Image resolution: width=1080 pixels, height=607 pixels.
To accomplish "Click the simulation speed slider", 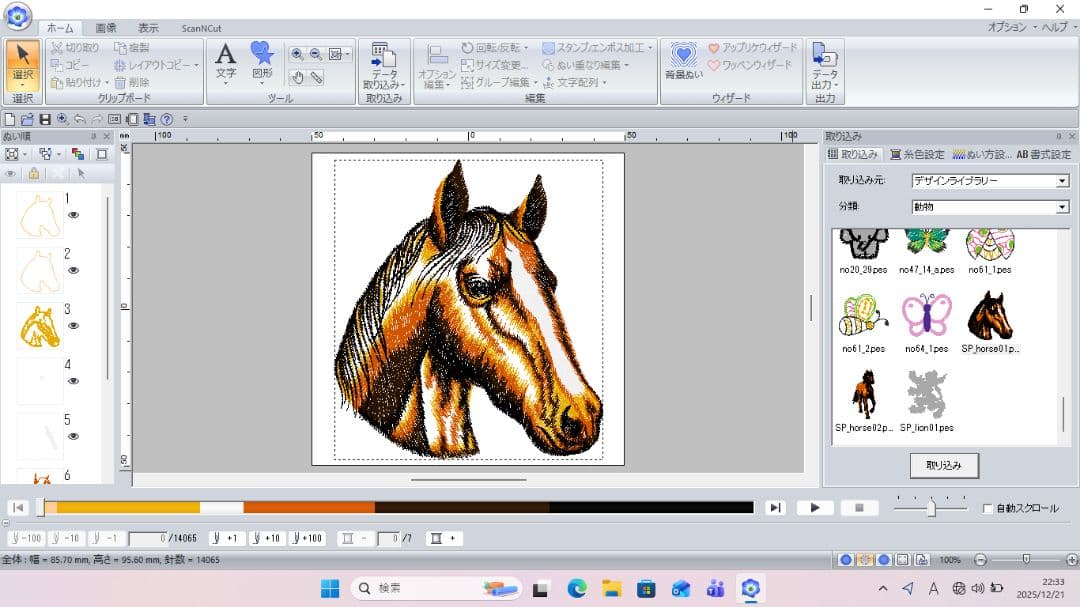I will point(931,508).
